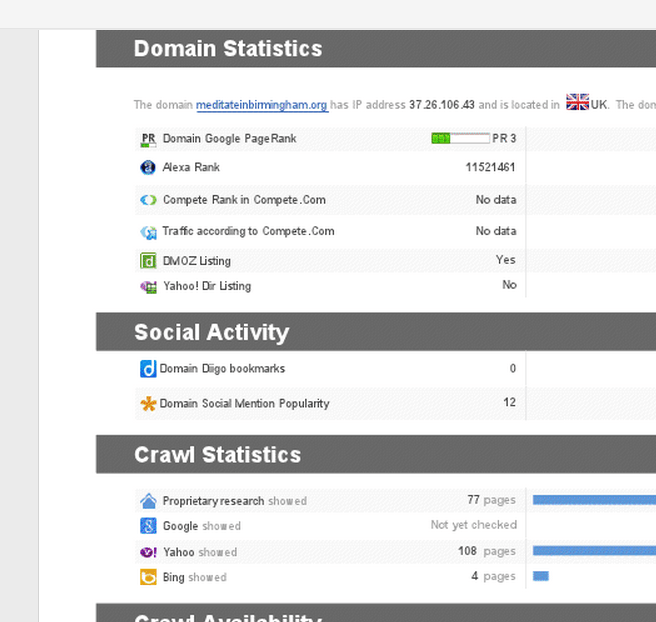Click the Domain Google PageRank label
The image size is (656, 622).
pyautogui.click(x=229, y=138)
